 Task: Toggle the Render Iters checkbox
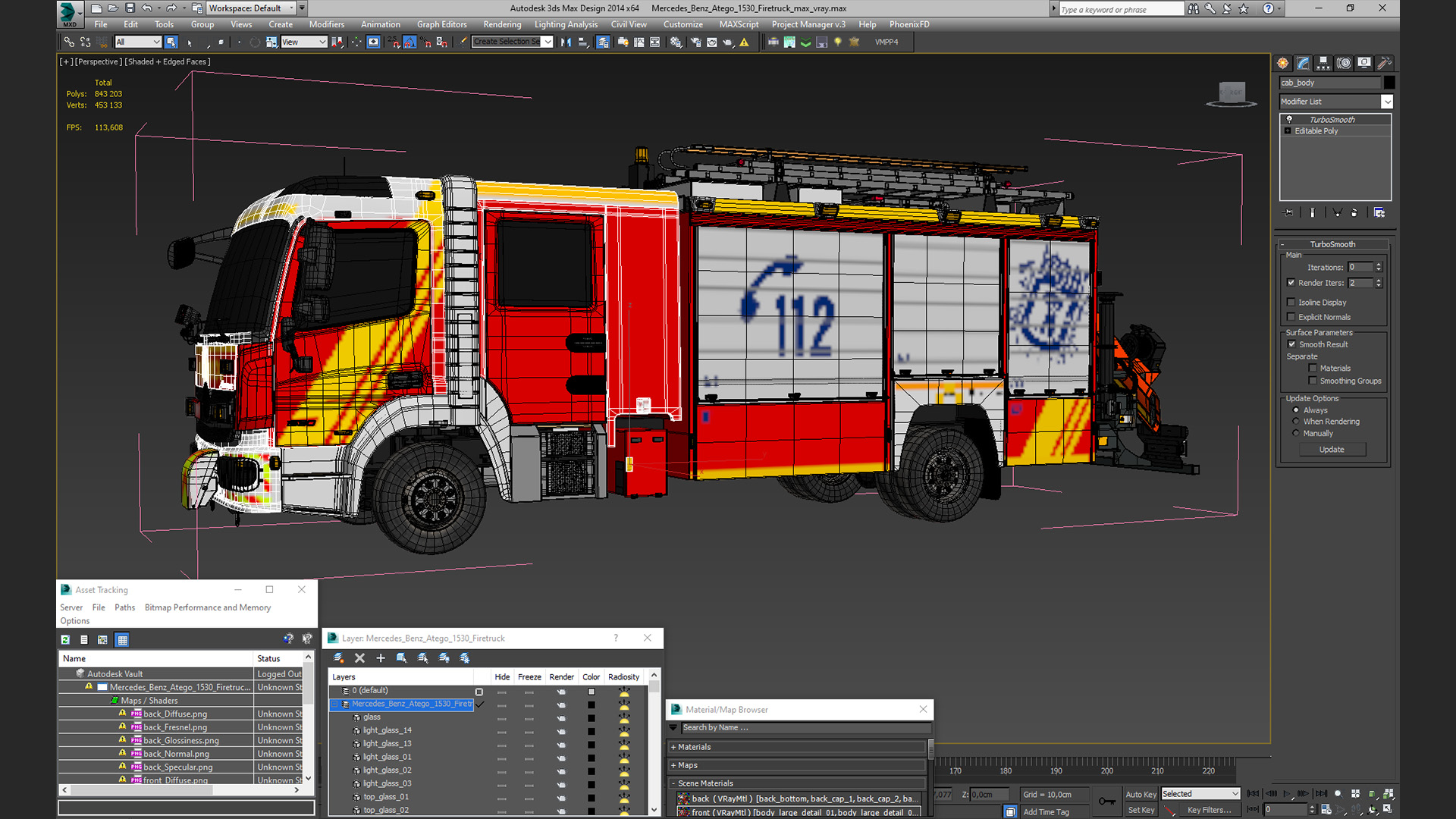pos(1291,283)
